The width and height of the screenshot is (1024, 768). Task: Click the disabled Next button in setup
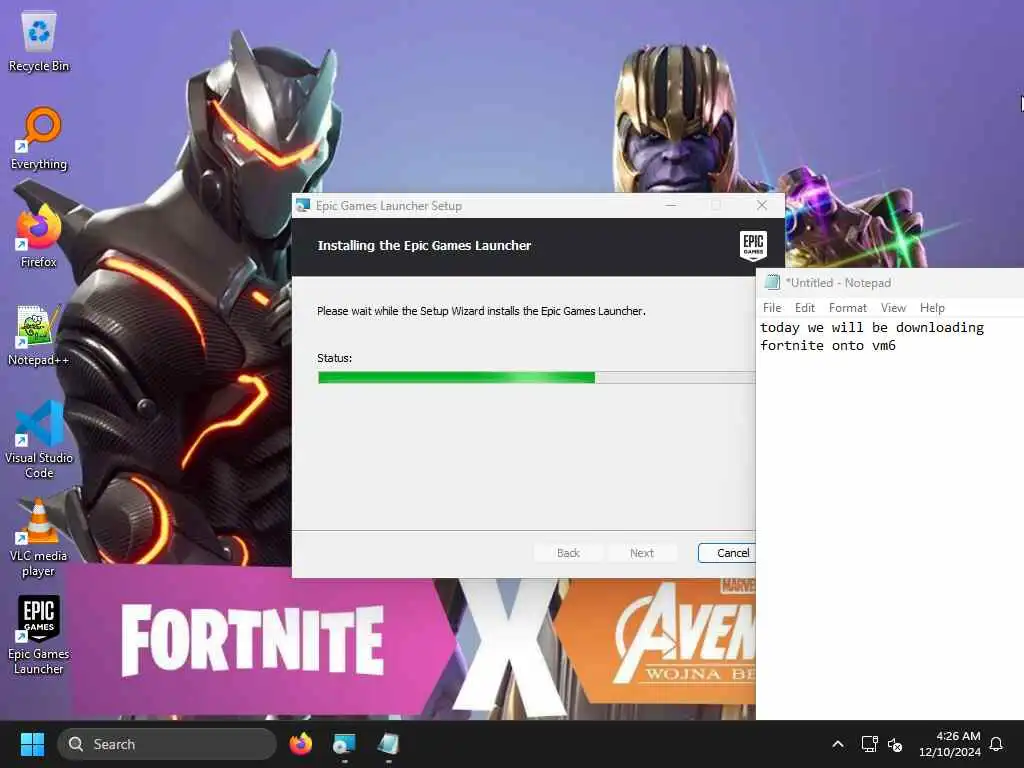642,552
